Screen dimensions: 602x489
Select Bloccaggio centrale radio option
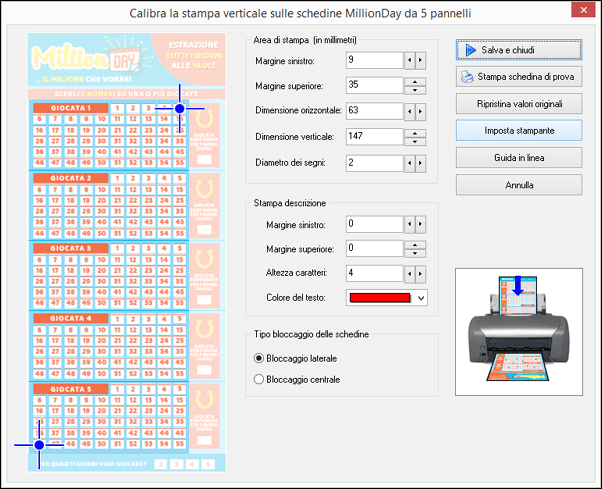[x=260, y=379]
